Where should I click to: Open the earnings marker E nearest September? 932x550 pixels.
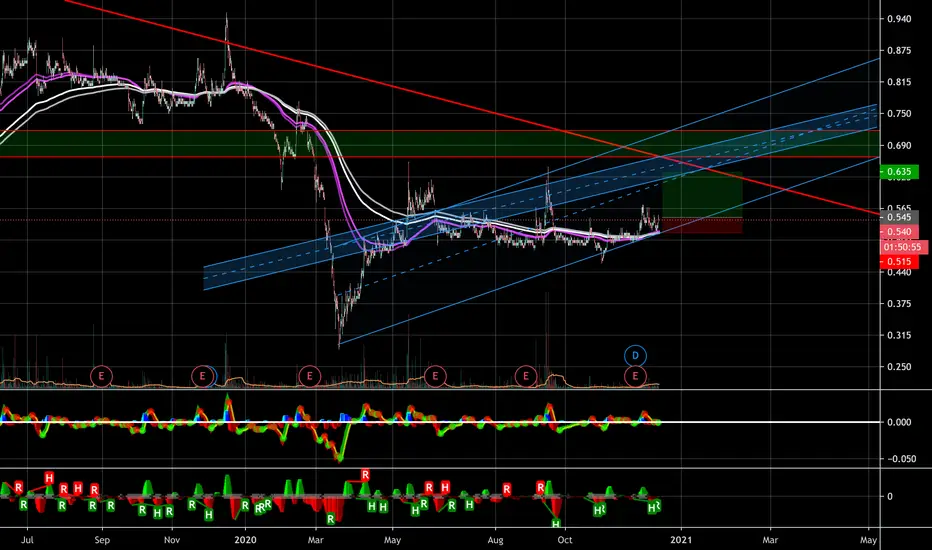click(x=101, y=376)
